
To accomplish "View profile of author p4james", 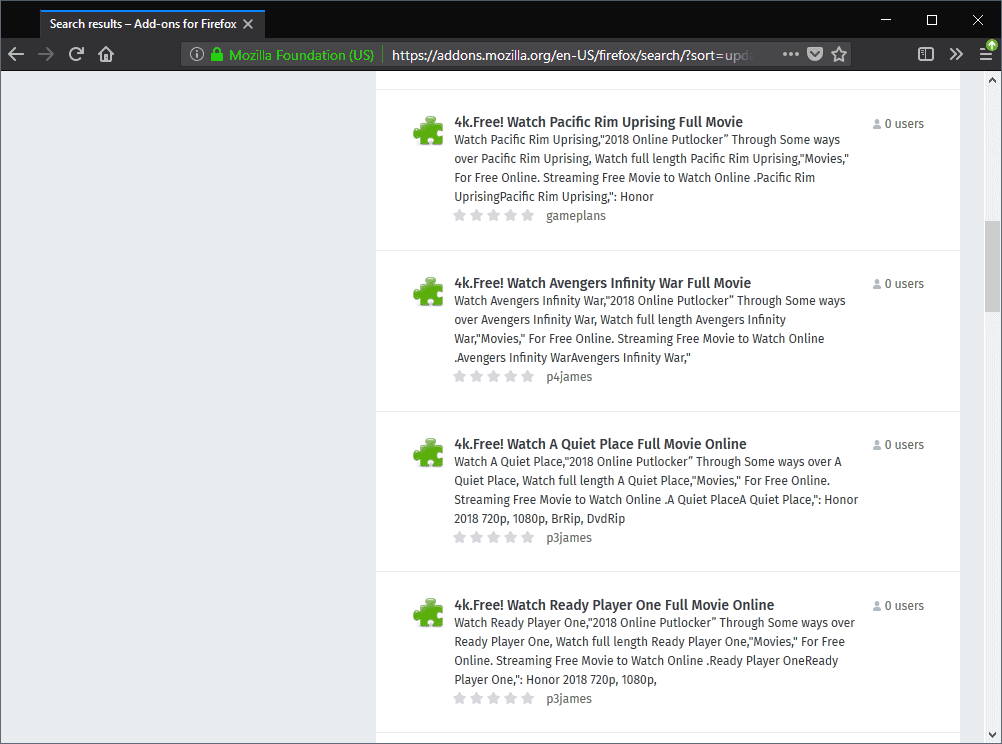I will [569, 376].
